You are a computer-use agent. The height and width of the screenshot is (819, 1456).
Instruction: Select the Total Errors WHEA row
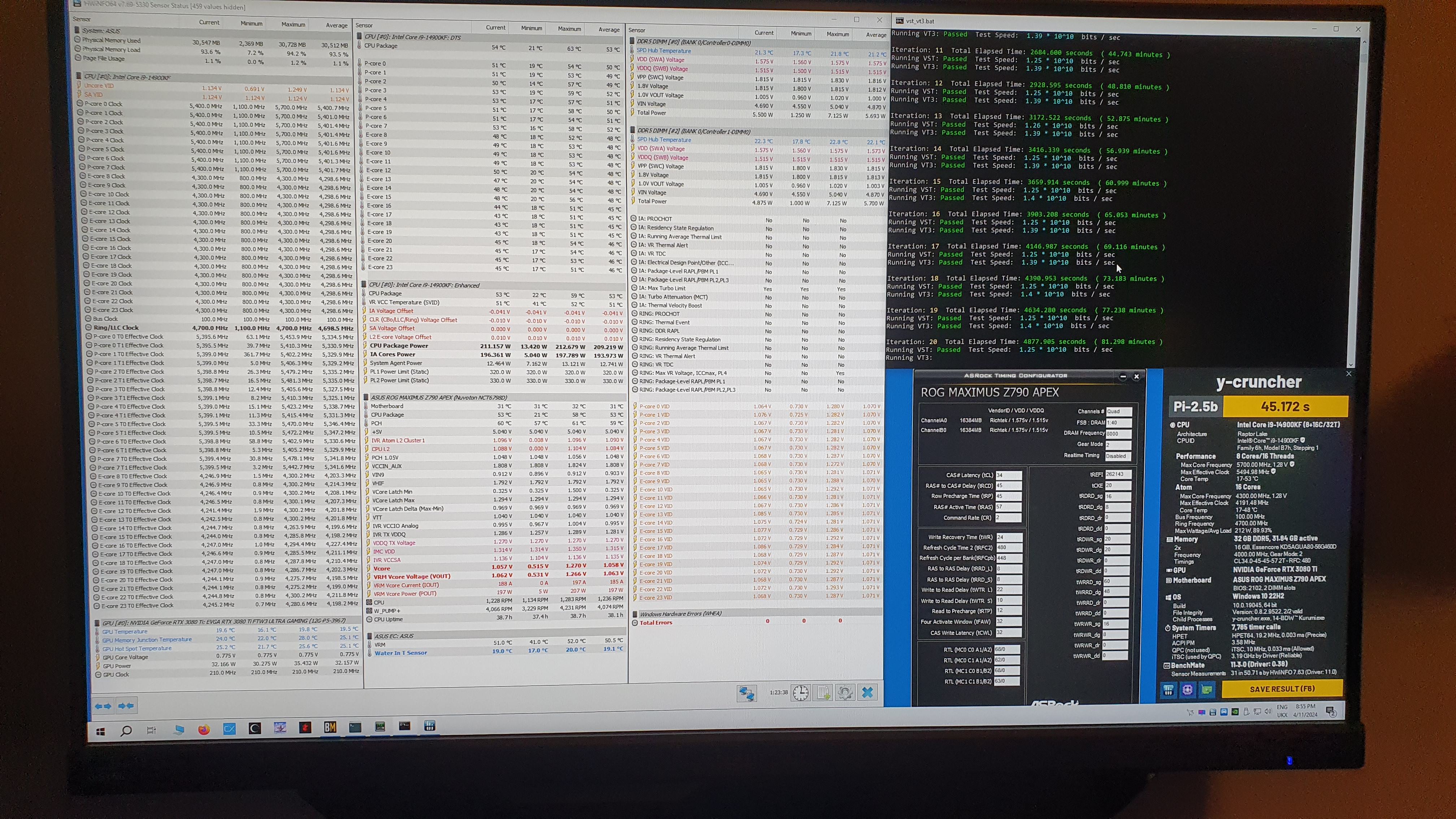(757, 622)
